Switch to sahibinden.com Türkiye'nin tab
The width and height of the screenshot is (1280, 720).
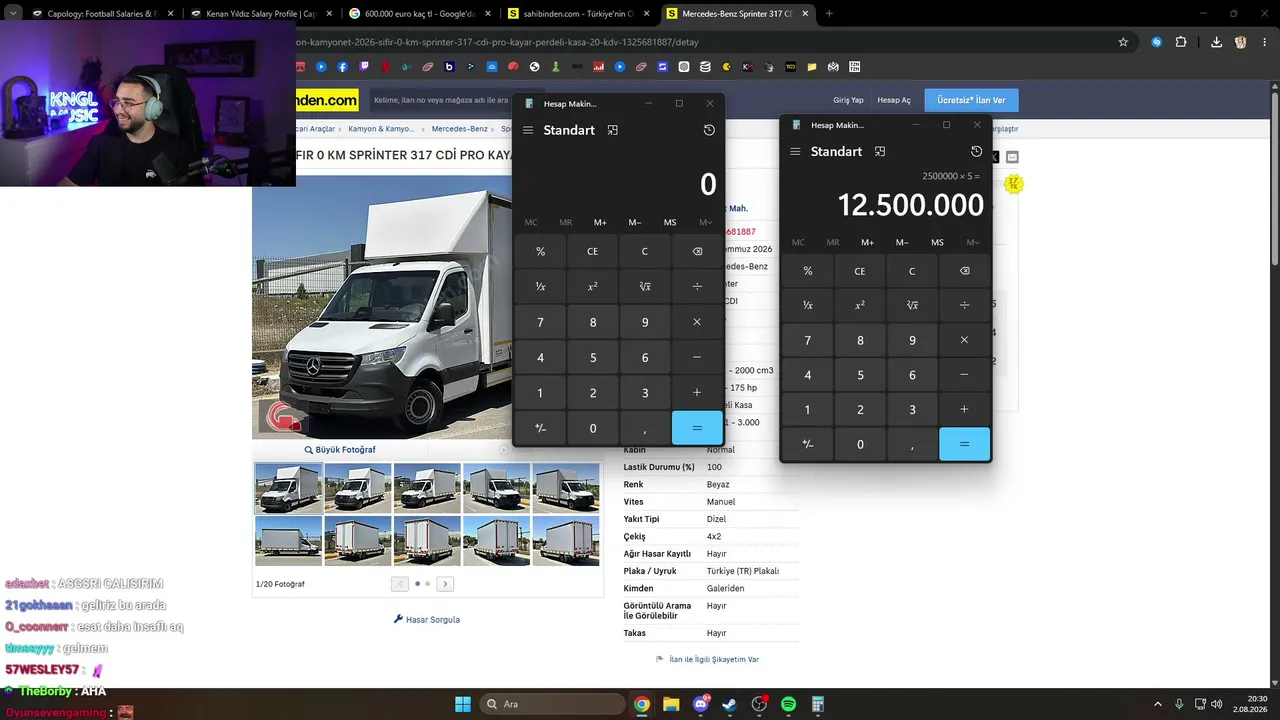pos(578,14)
